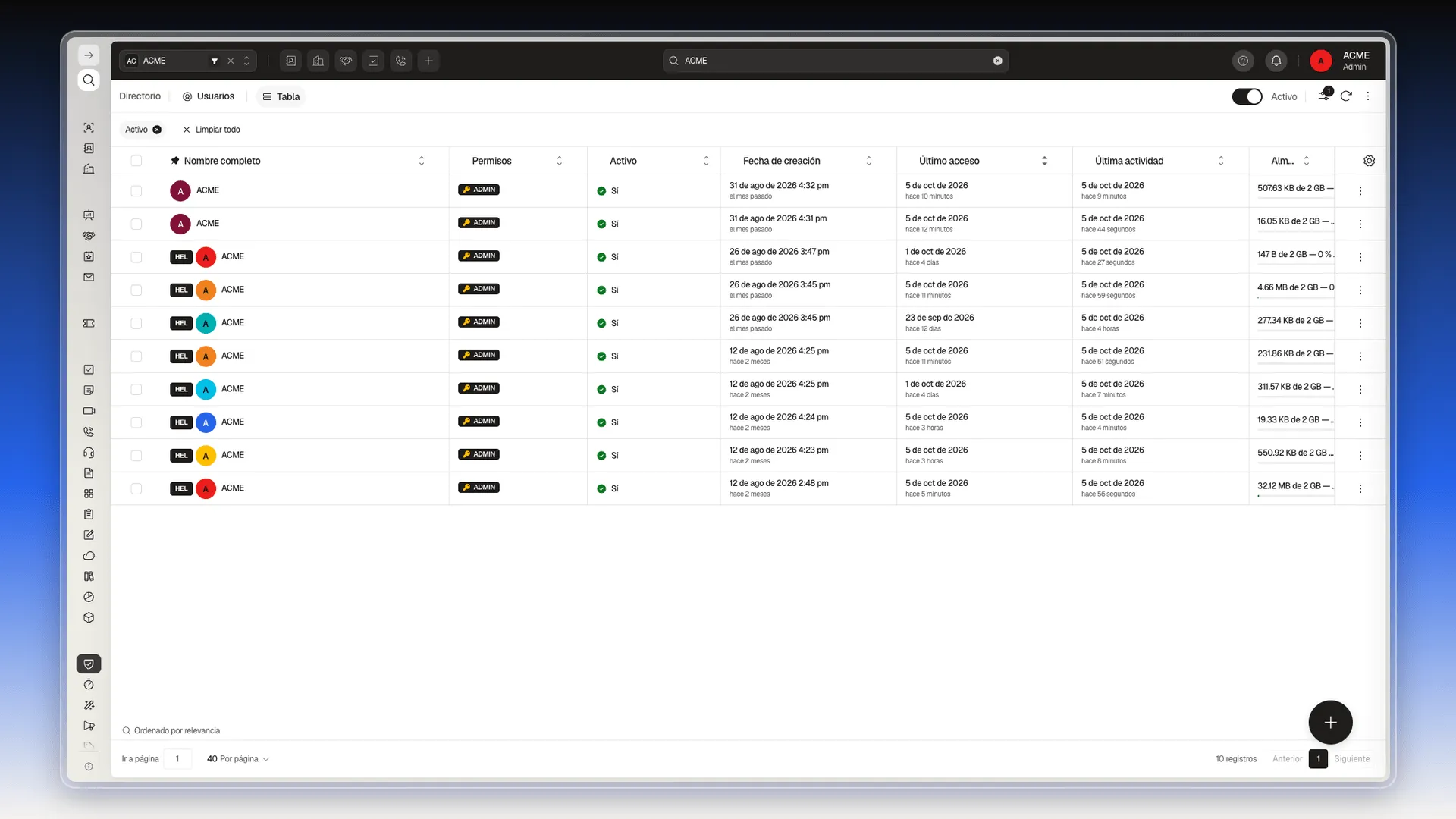The image size is (1456, 819).
Task: Open the handshake icon in top bar
Action: 346,61
